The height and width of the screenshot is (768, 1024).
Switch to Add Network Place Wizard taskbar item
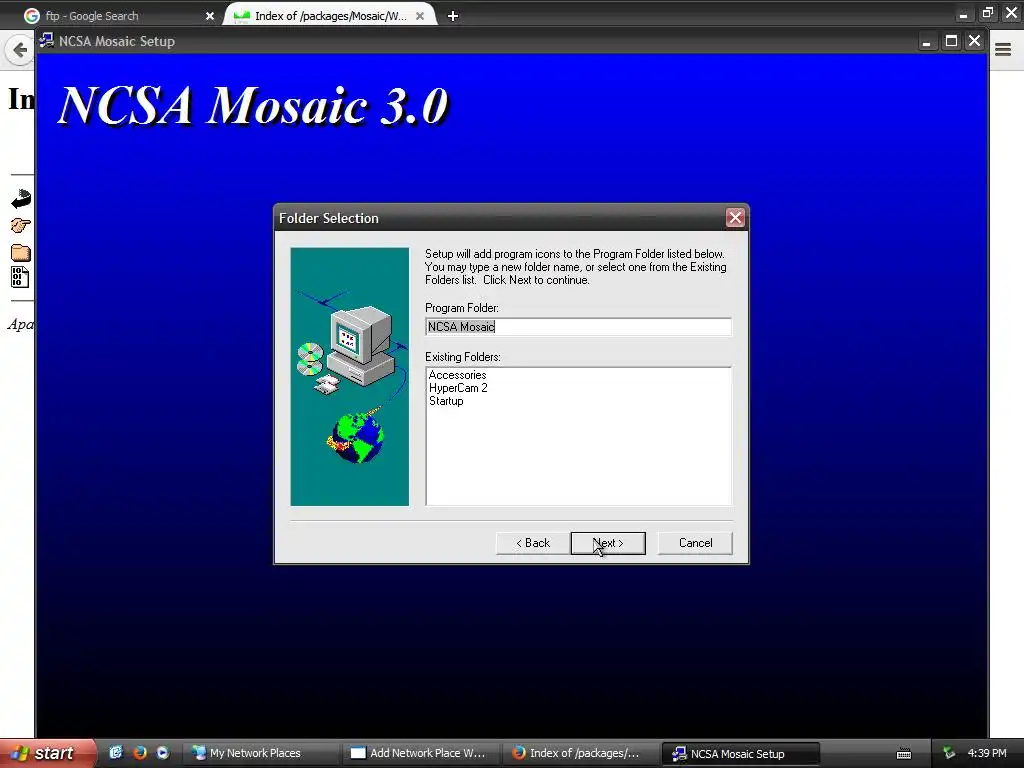(x=421, y=753)
